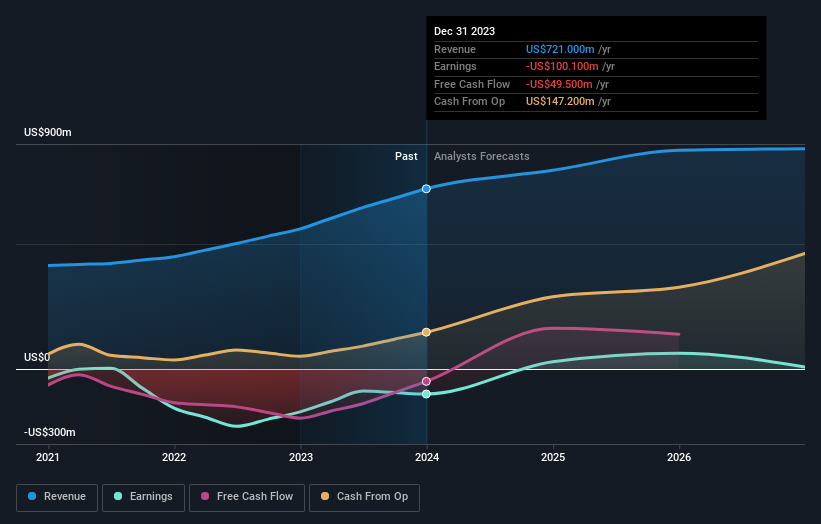Click the Earnings marker at 2024
The image size is (821, 524).
pos(426,394)
